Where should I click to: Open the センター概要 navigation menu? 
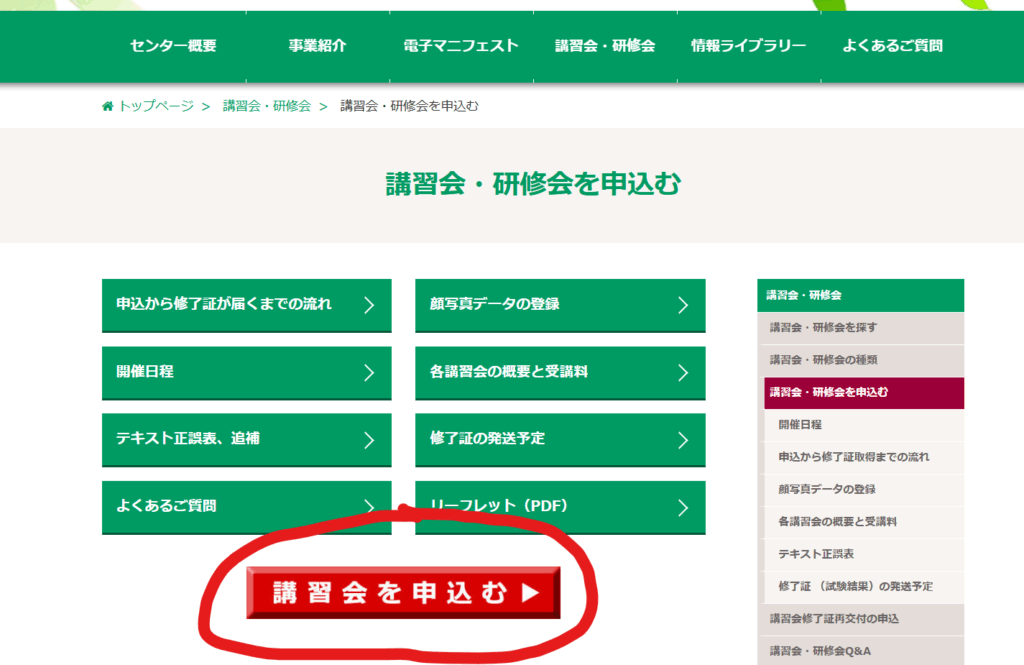pos(173,46)
